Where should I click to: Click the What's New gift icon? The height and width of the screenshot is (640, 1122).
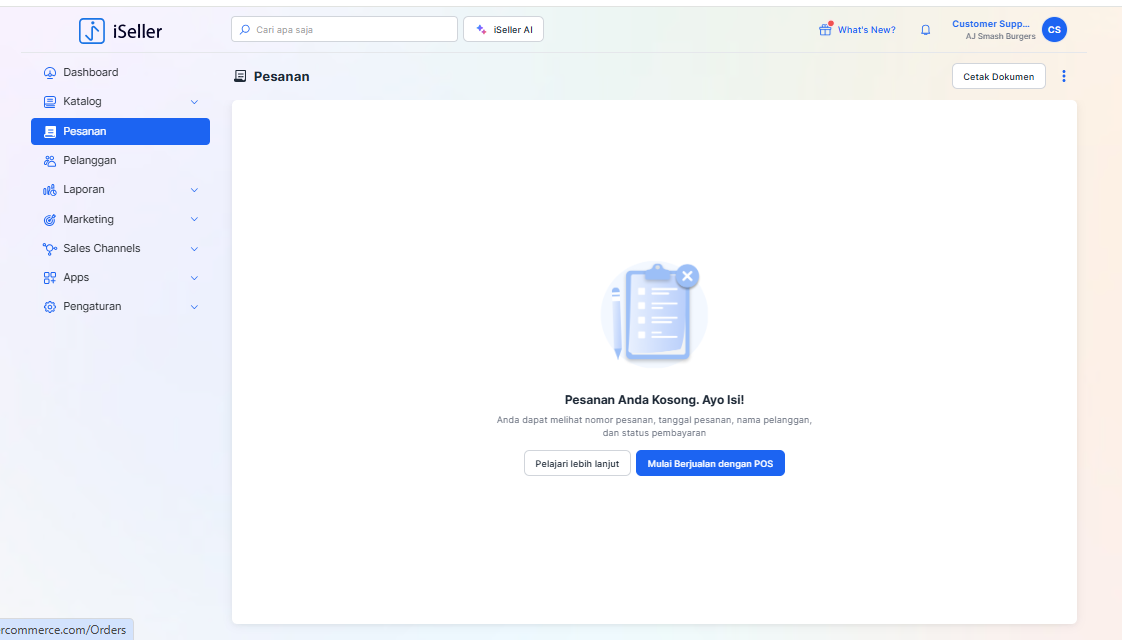click(x=825, y=30)
